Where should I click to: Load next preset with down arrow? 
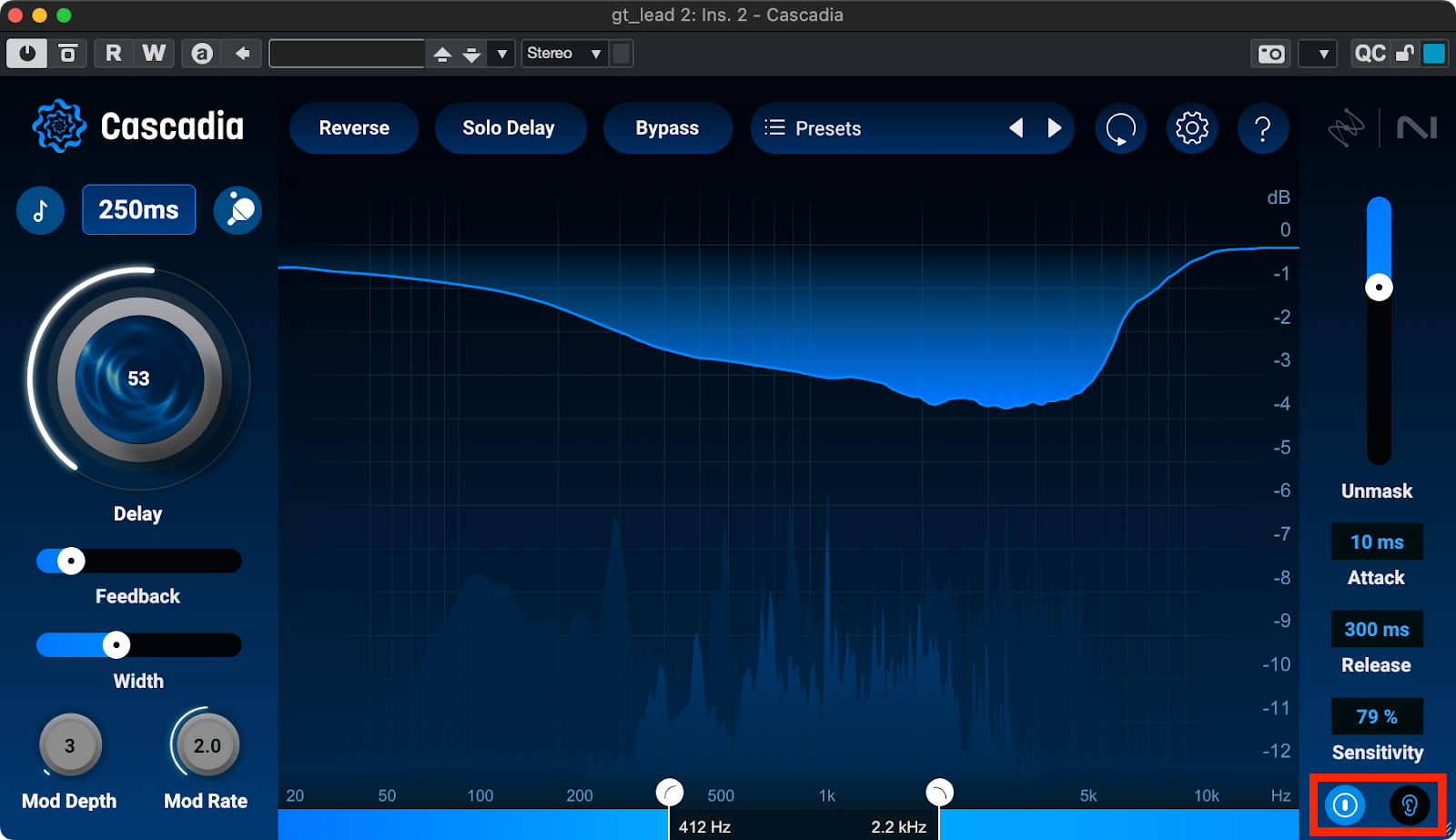pos(471,55)
